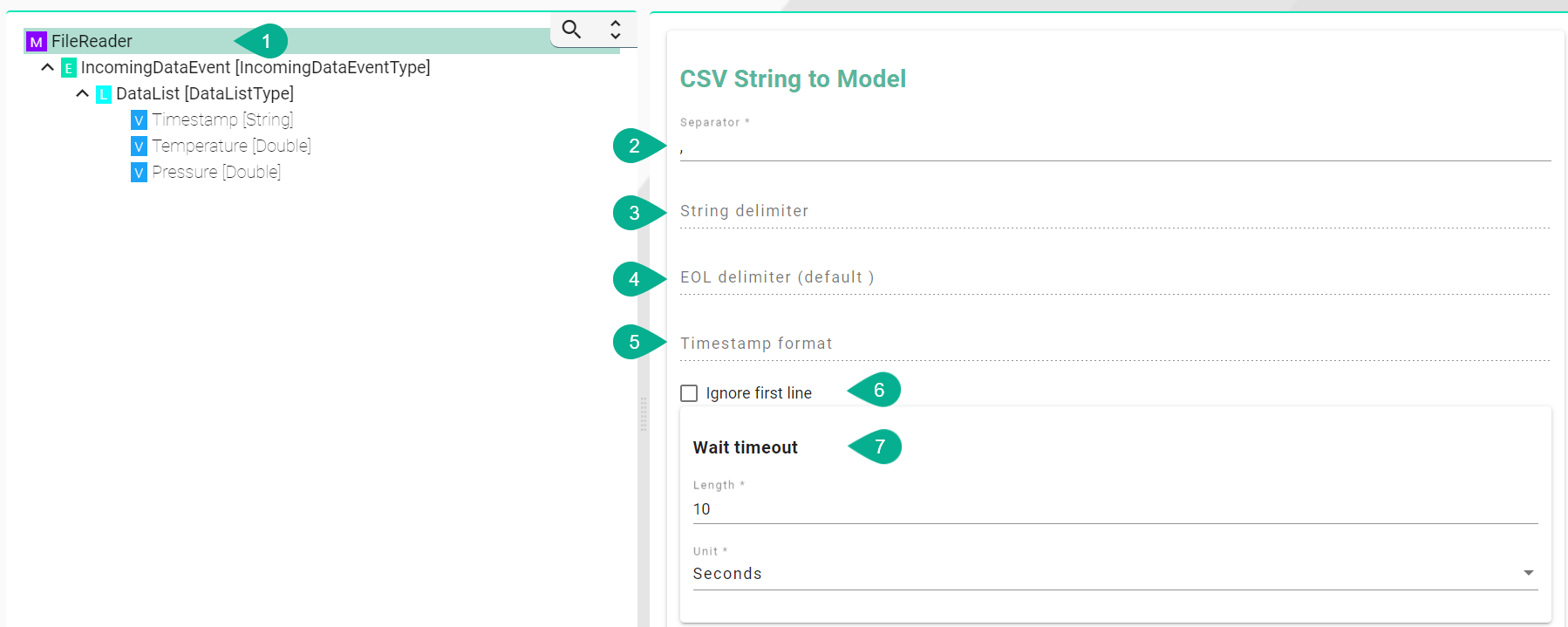Collapse the IncomingDataEvent tree node
Viewport: 1568px width, 627px height.
pyautogui.click(x=48, y=67)
